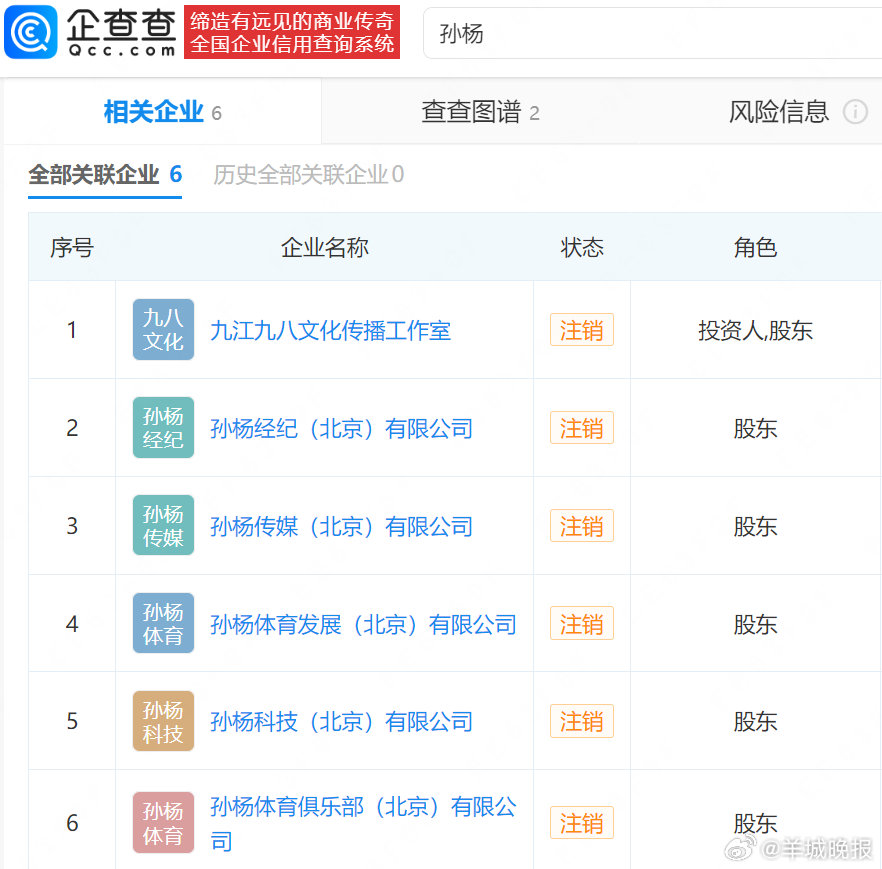Click 注销 status tag for 孙杨科技
Screen dimensions: 882x869
coord(582,721)
